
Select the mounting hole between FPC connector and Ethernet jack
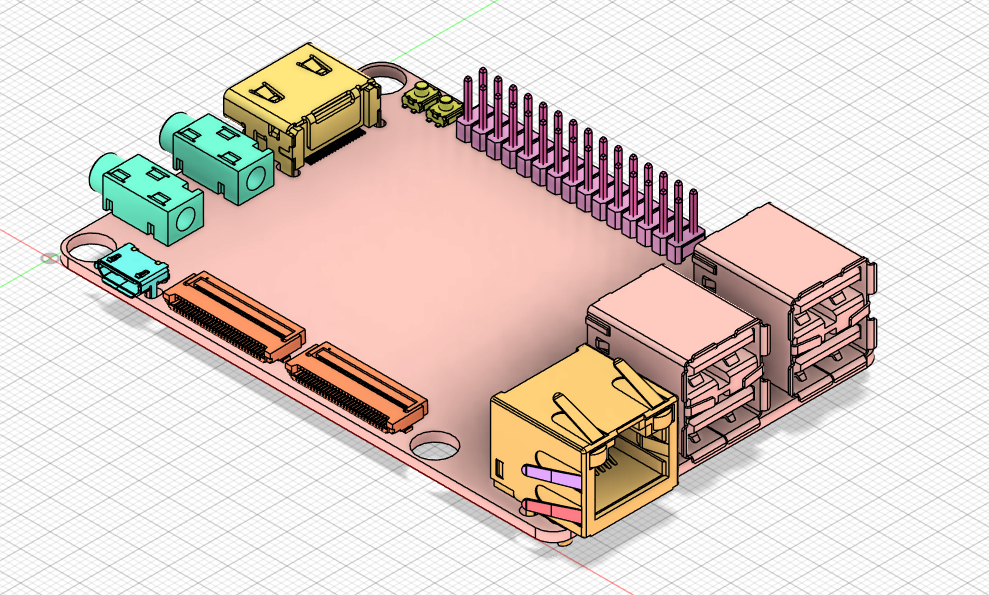coord(435,445)
